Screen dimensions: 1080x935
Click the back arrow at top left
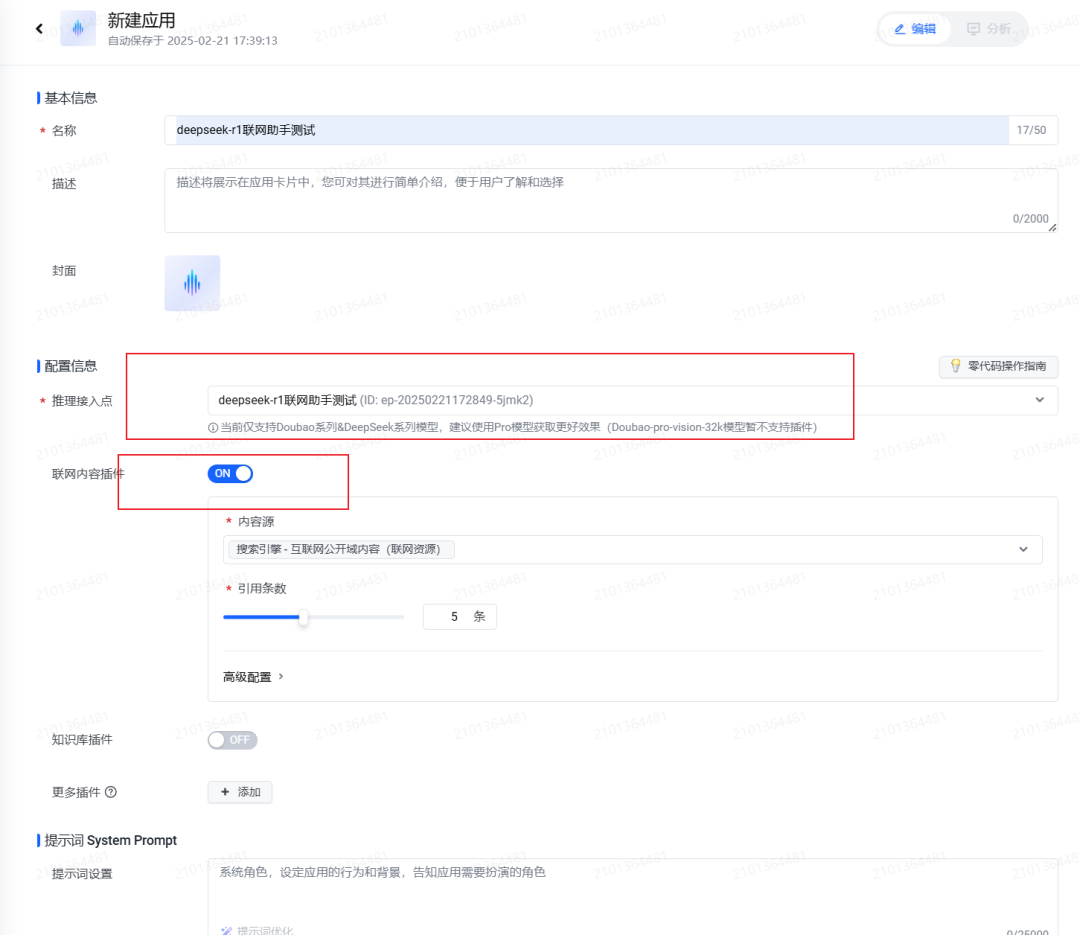(39, 28)
